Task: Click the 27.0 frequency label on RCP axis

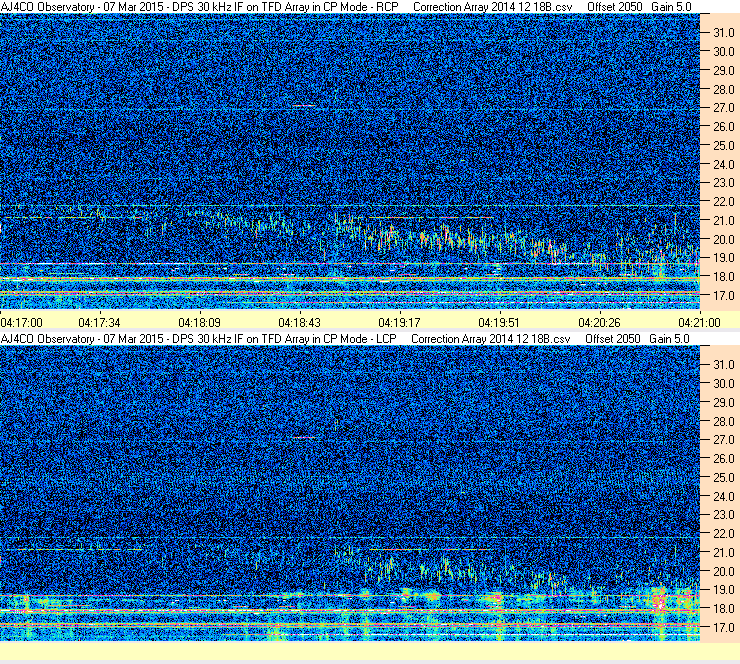Action: pos(723,108)
